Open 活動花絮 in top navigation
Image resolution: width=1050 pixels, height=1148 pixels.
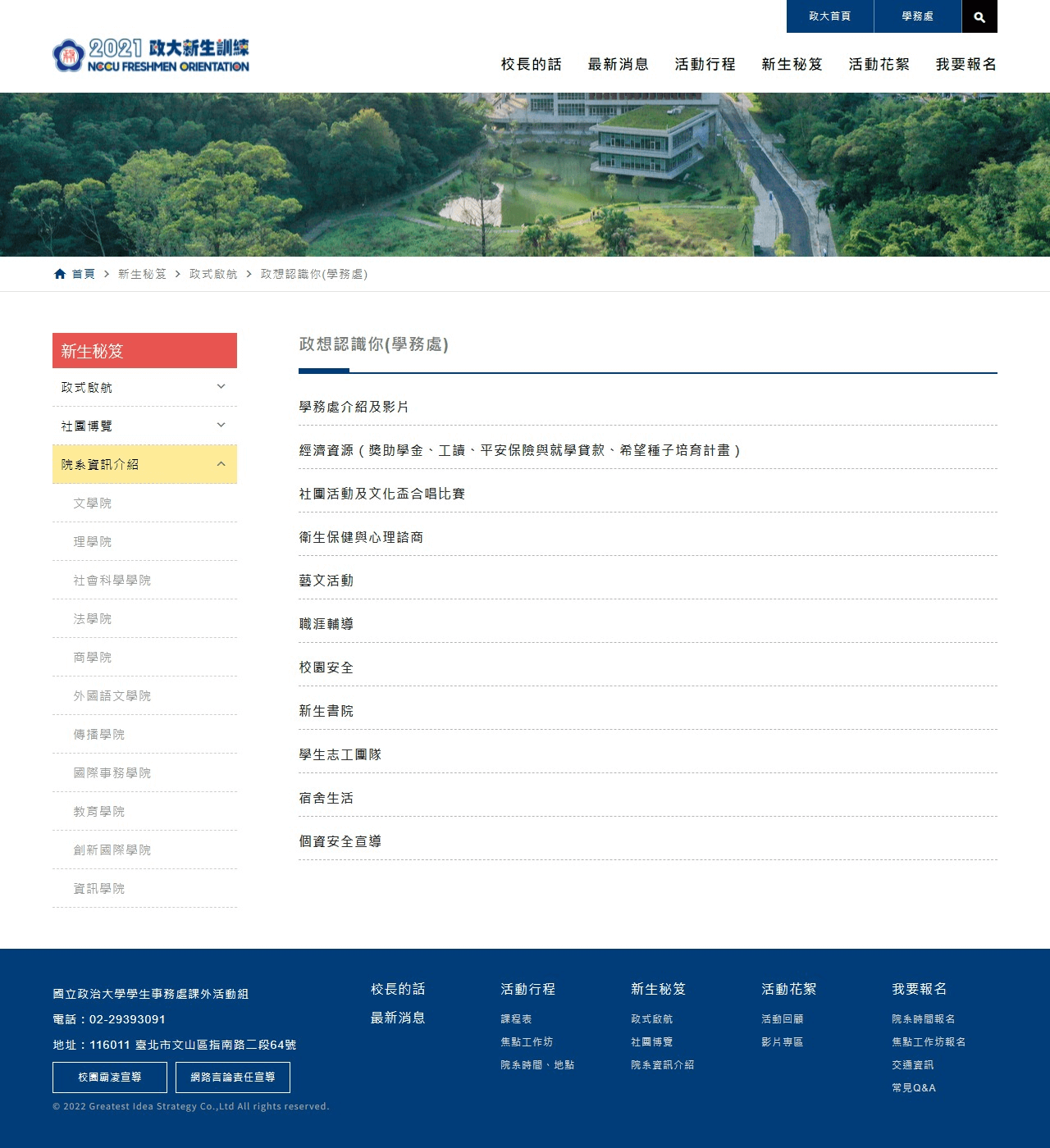(879, 64)
